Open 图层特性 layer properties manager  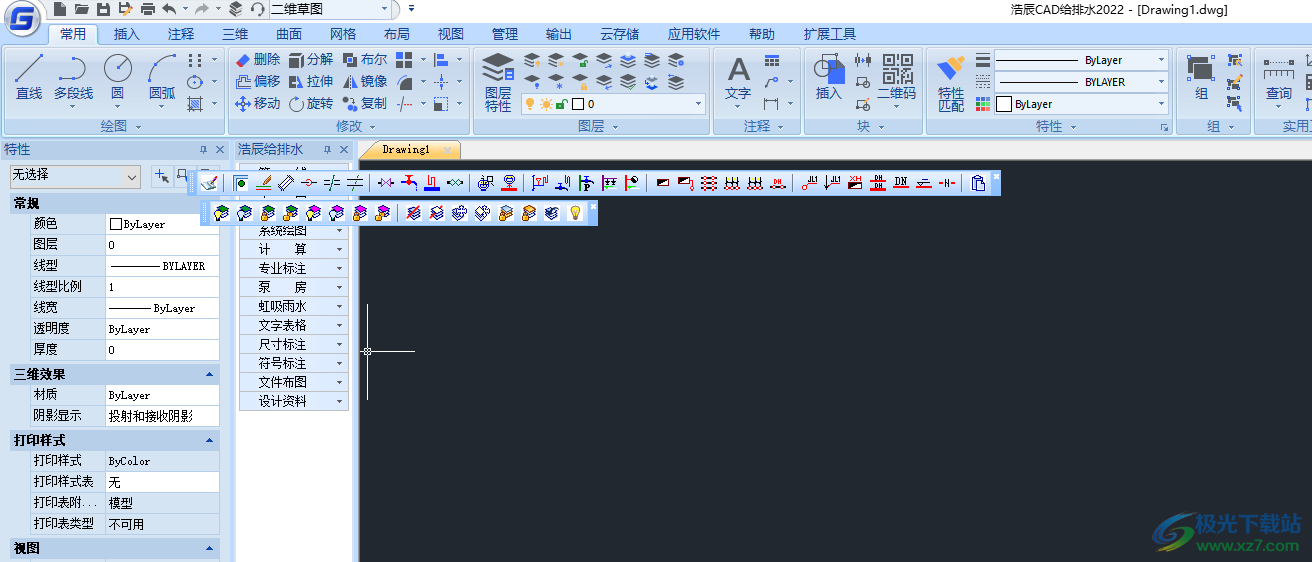[x=498, y=82]
